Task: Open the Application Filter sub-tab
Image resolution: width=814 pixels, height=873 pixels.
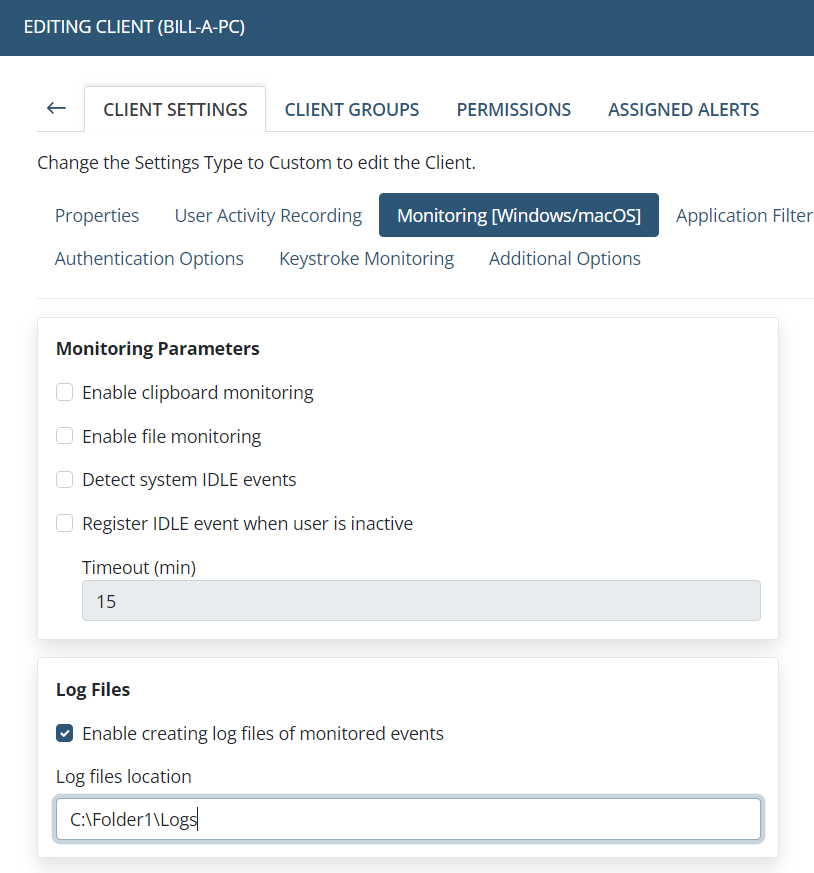Action: (744, 215)
